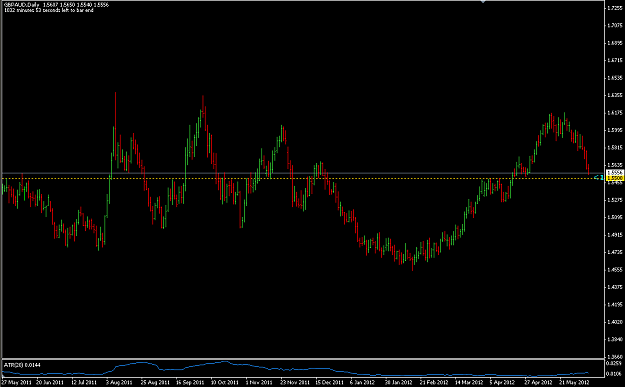Image resolution: width=625 pixels, height=387 pixels.
Task: Click the yellow highlighted price label on scale
Action: [614, 179]
